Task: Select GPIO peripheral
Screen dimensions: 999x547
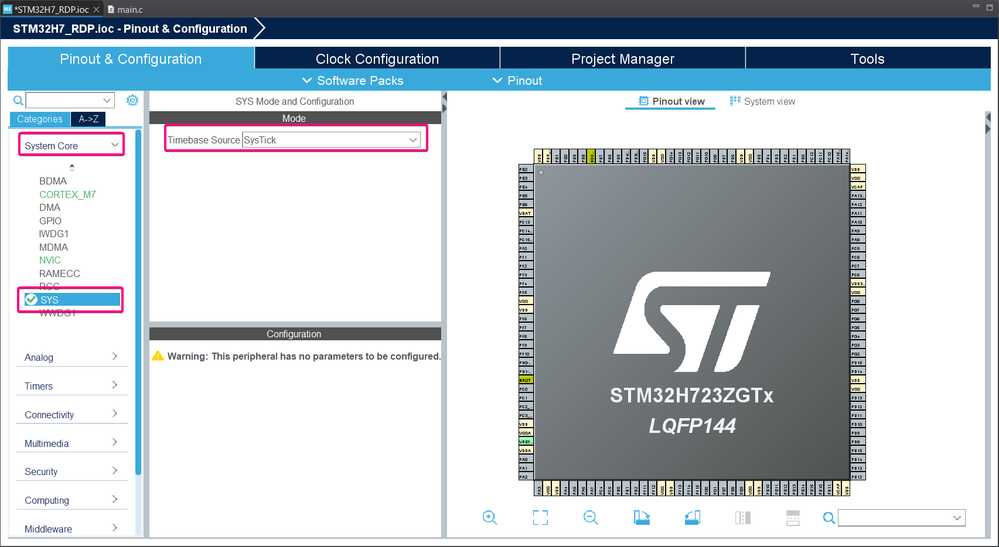Action: [x=50, y=221]
